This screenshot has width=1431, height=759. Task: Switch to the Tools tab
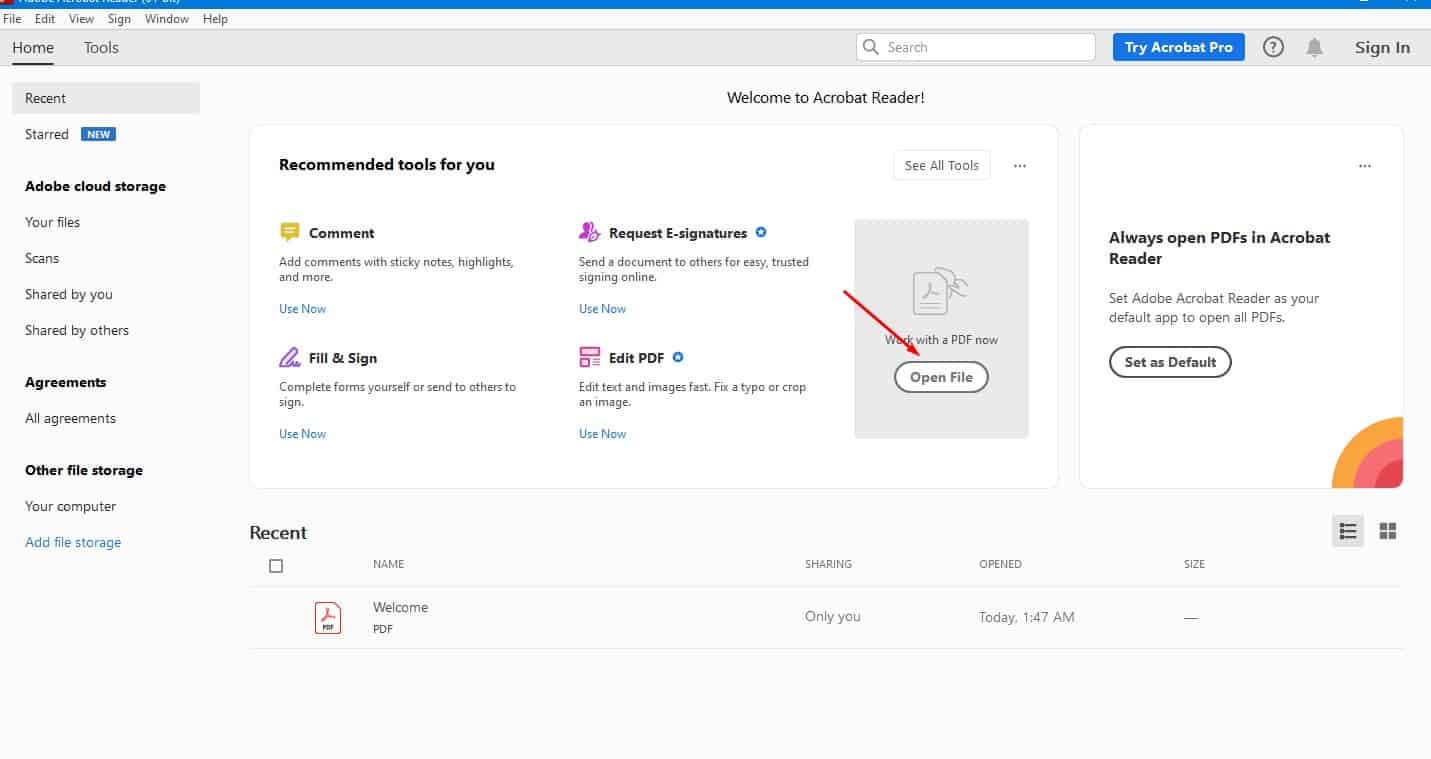pos(101,47)
